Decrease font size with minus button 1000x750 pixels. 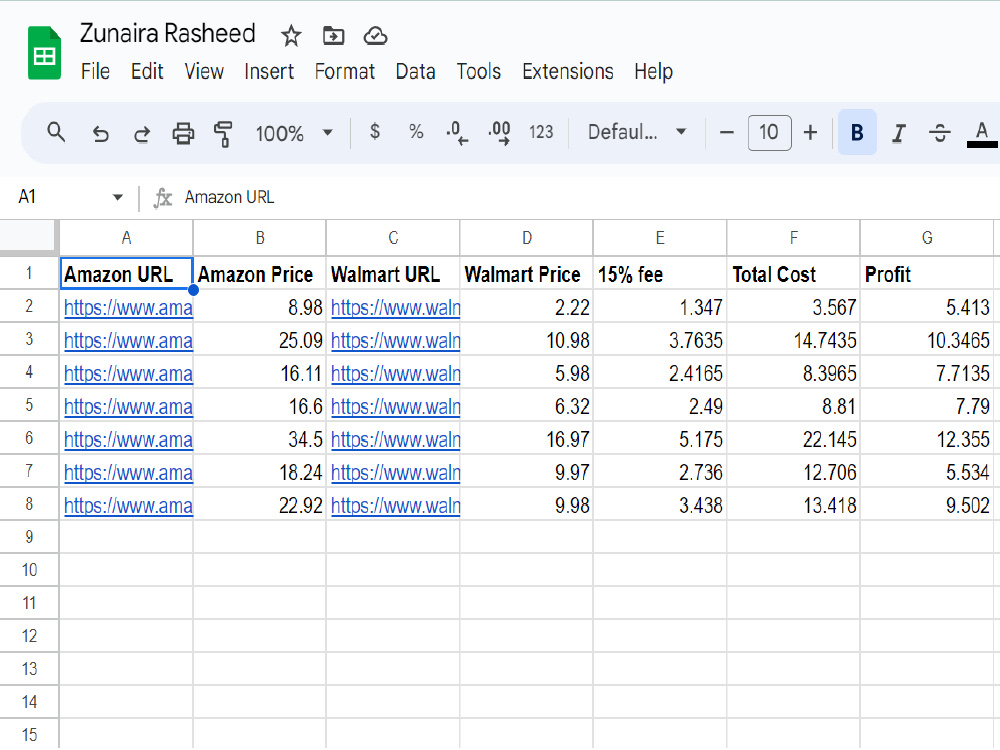[x=726, y=133]
